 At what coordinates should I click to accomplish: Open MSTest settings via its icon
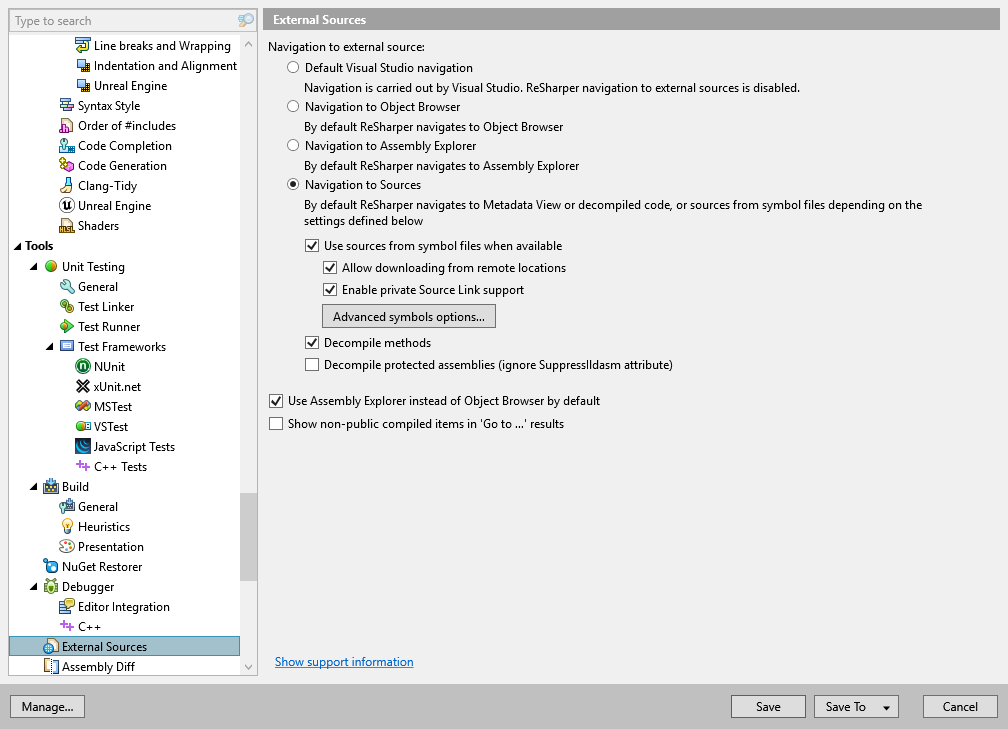click(81, 406)
